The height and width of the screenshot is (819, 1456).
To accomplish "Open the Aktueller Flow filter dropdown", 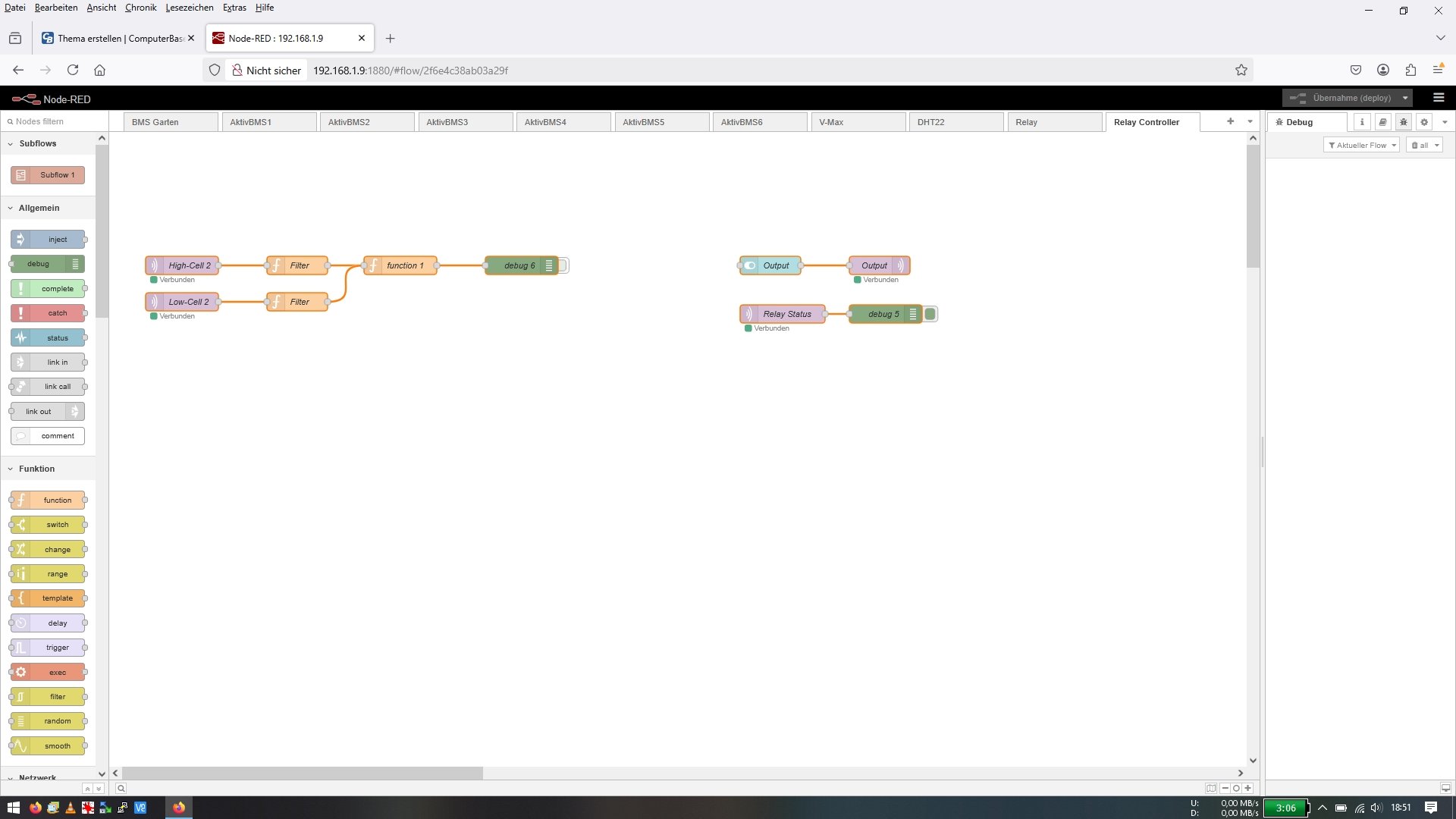I will (1361, 145).
